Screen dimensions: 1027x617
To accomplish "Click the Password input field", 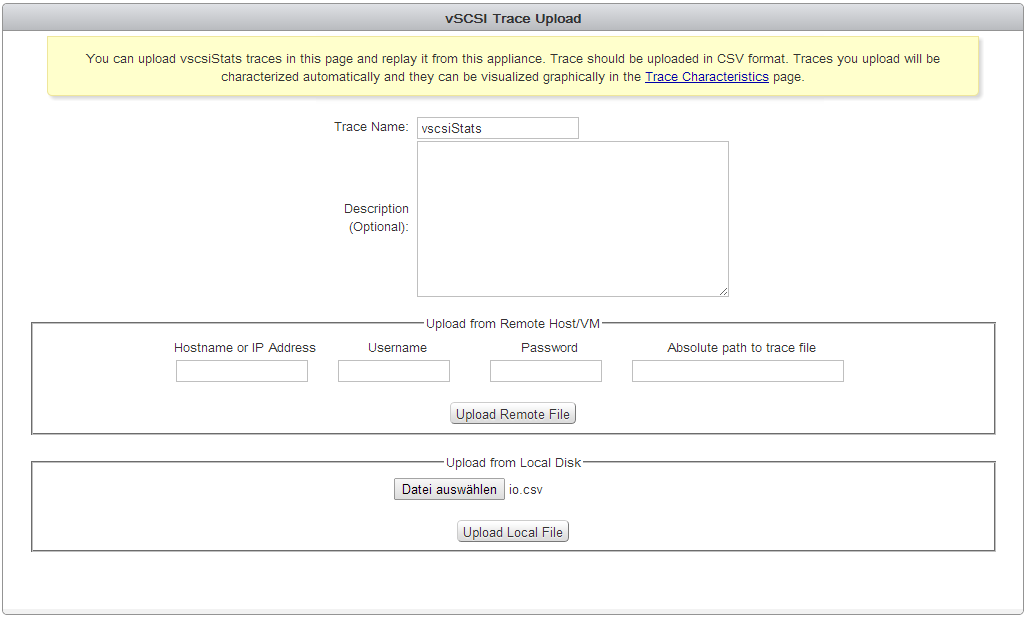I will [546, 371].
